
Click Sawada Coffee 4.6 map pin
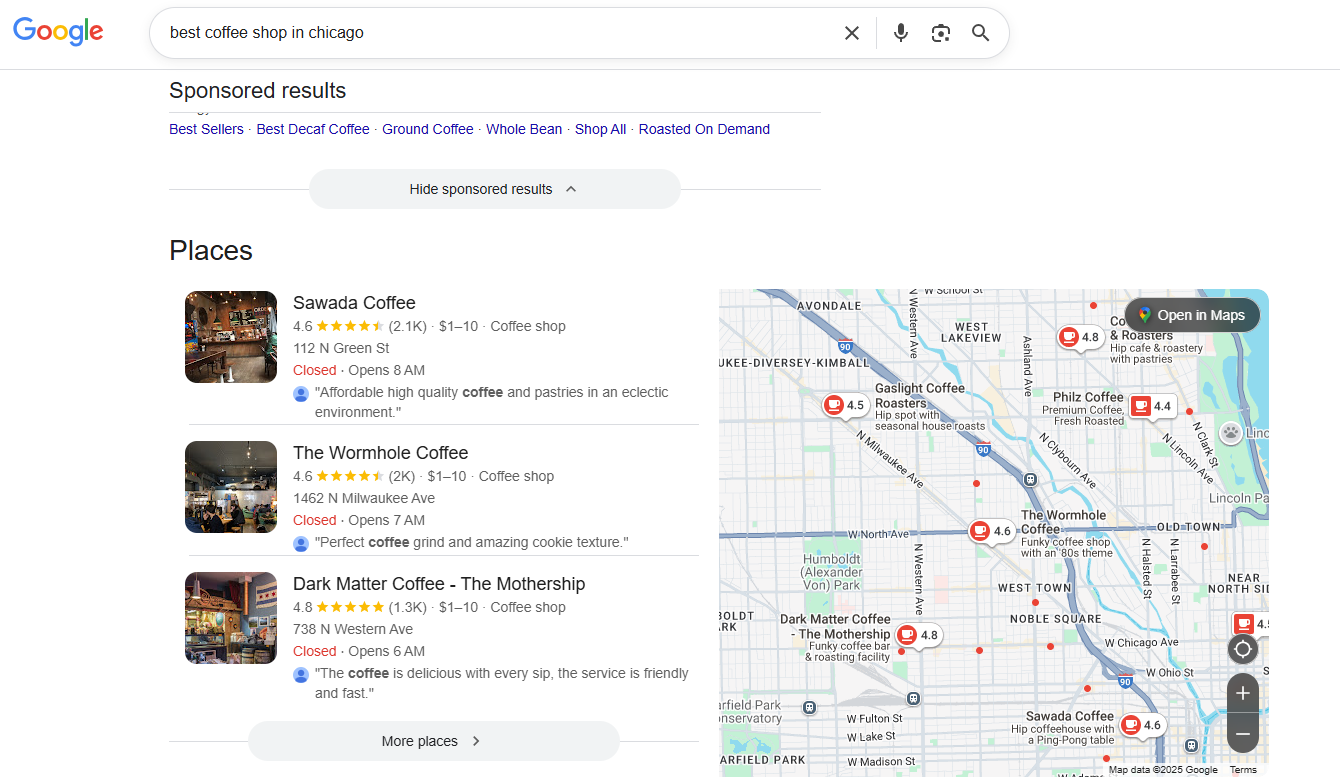(x=1141, y=726)
